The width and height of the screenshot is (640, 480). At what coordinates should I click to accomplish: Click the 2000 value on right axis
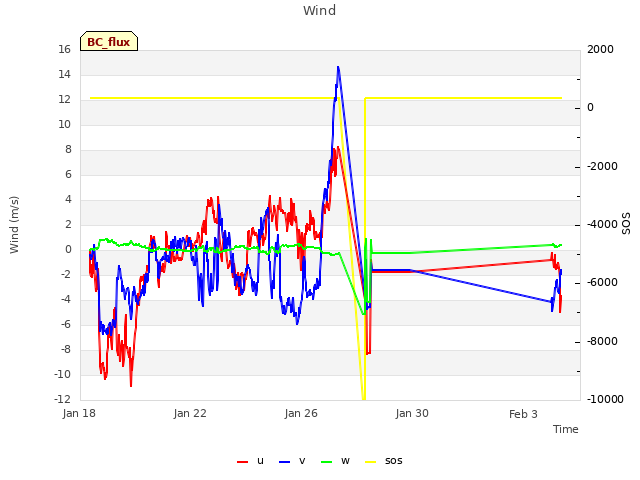pos(600,49)
